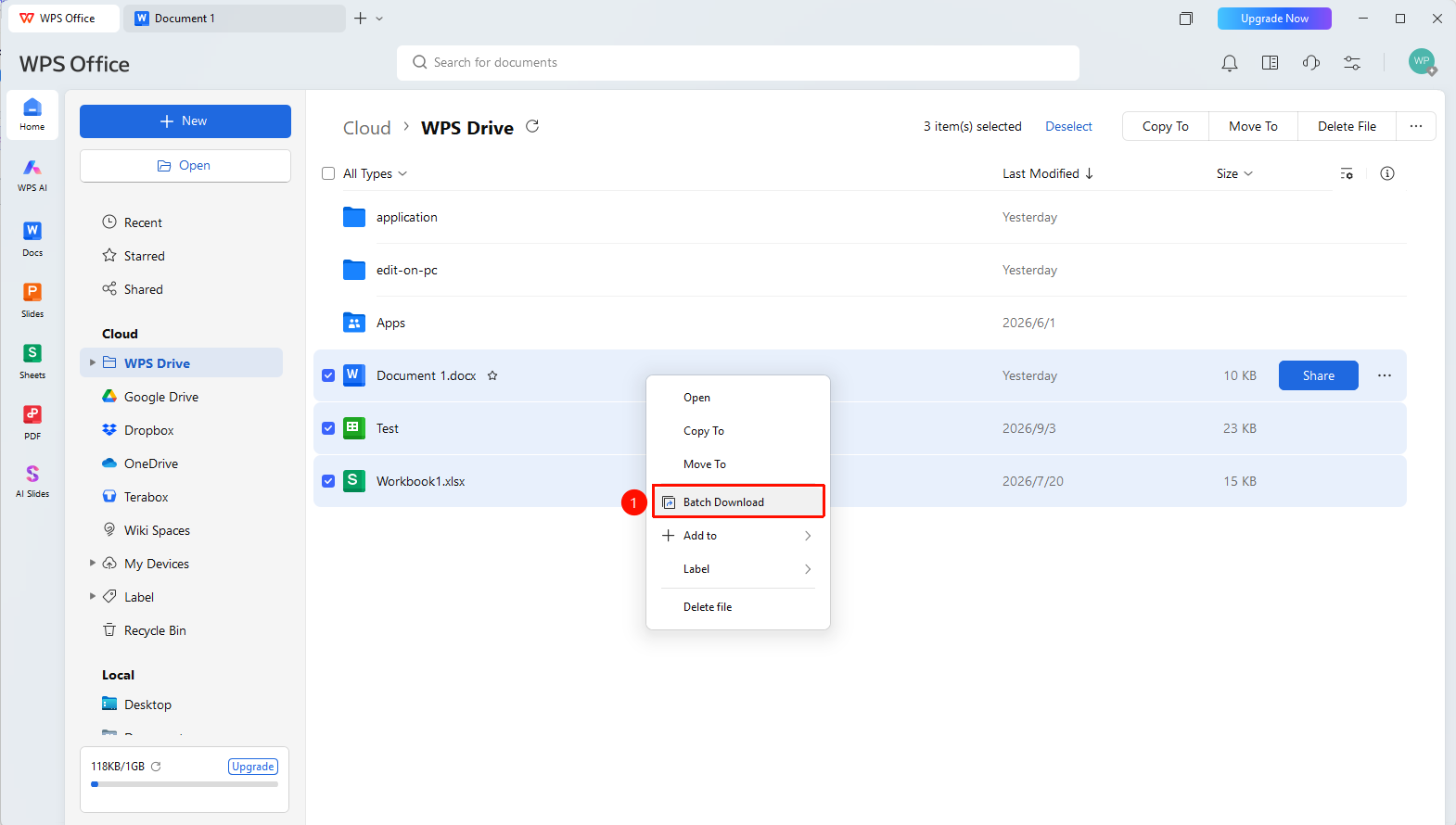Open the file details info icon
This screenshot has height=825, width=1456.
click(1387, 173)
